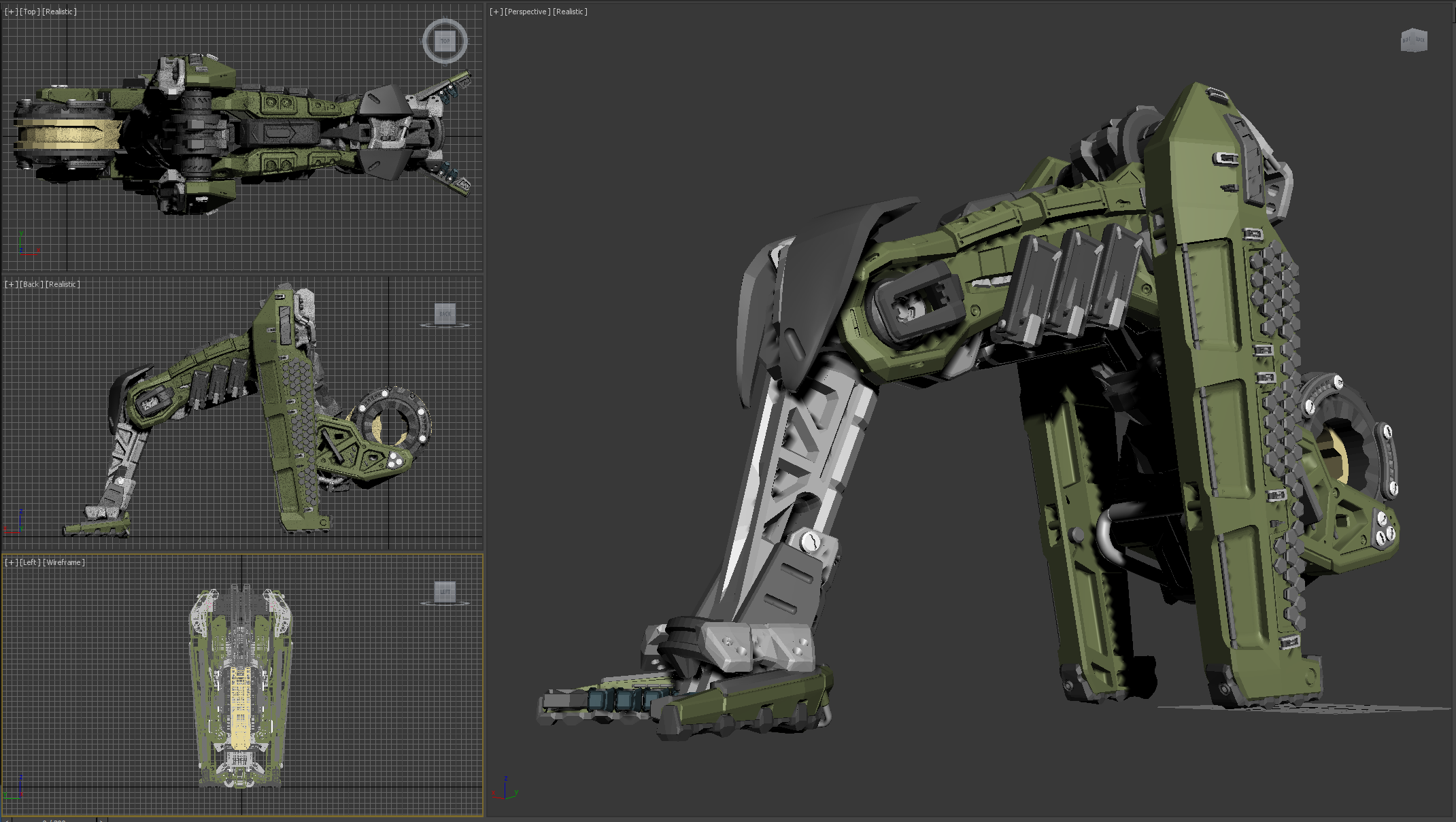Open the [Top] point-of-view label menu

coord(30,12)
